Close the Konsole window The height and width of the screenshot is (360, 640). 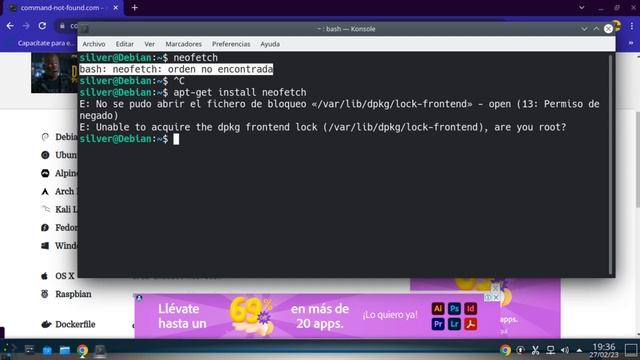click(x=608, y=29)
